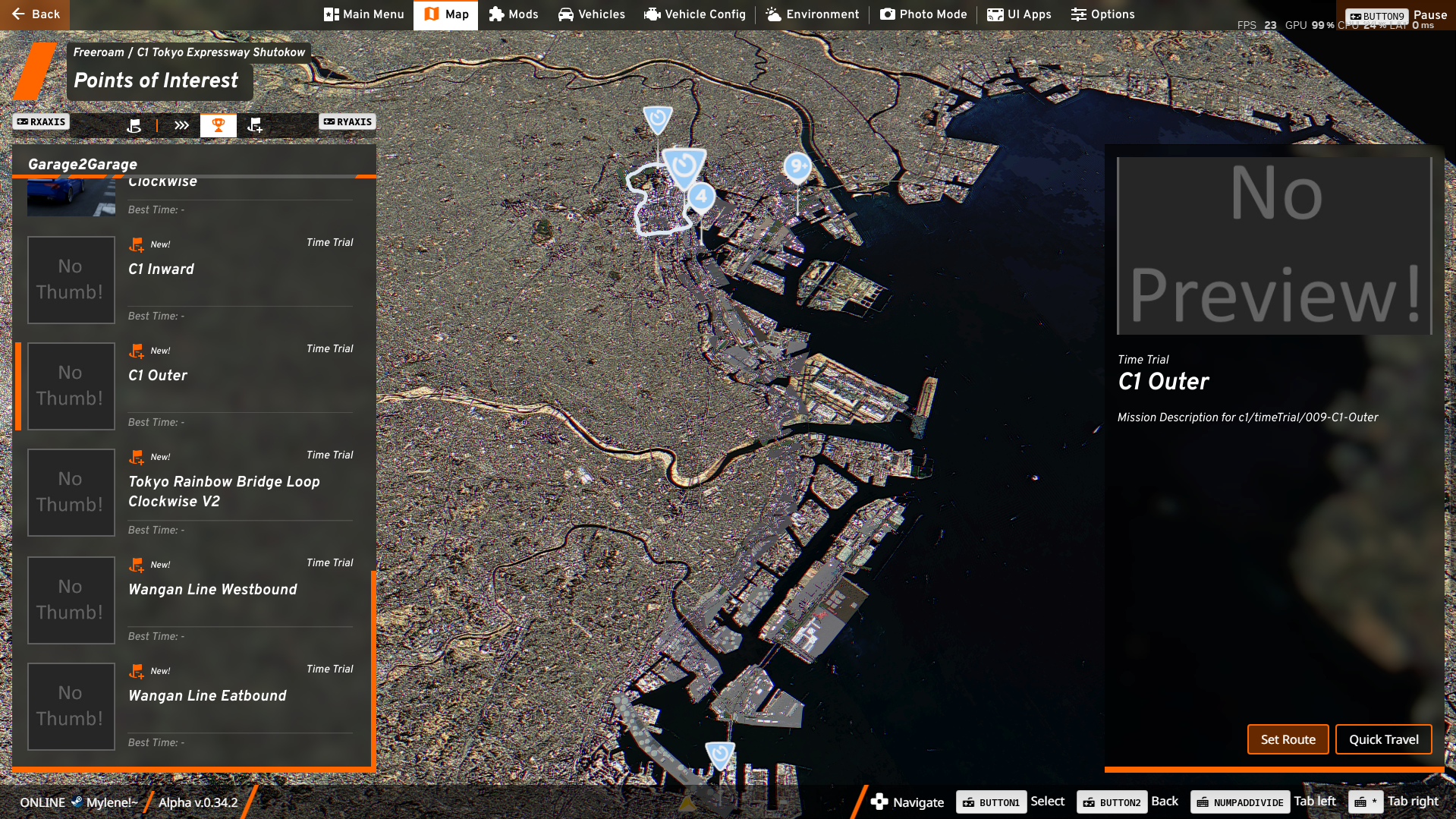Select the Map tab
This screenshot has width=1456, height=819.
[446, 14]
